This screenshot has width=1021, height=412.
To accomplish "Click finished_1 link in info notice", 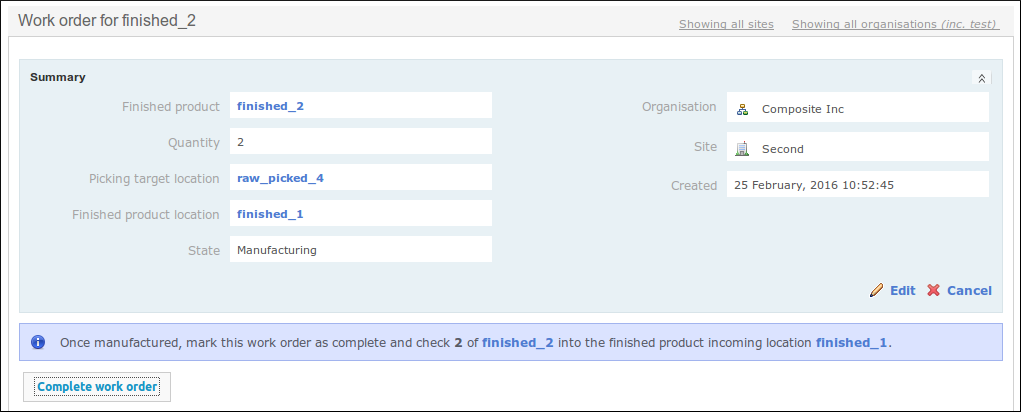I will (x=852, y=343).
